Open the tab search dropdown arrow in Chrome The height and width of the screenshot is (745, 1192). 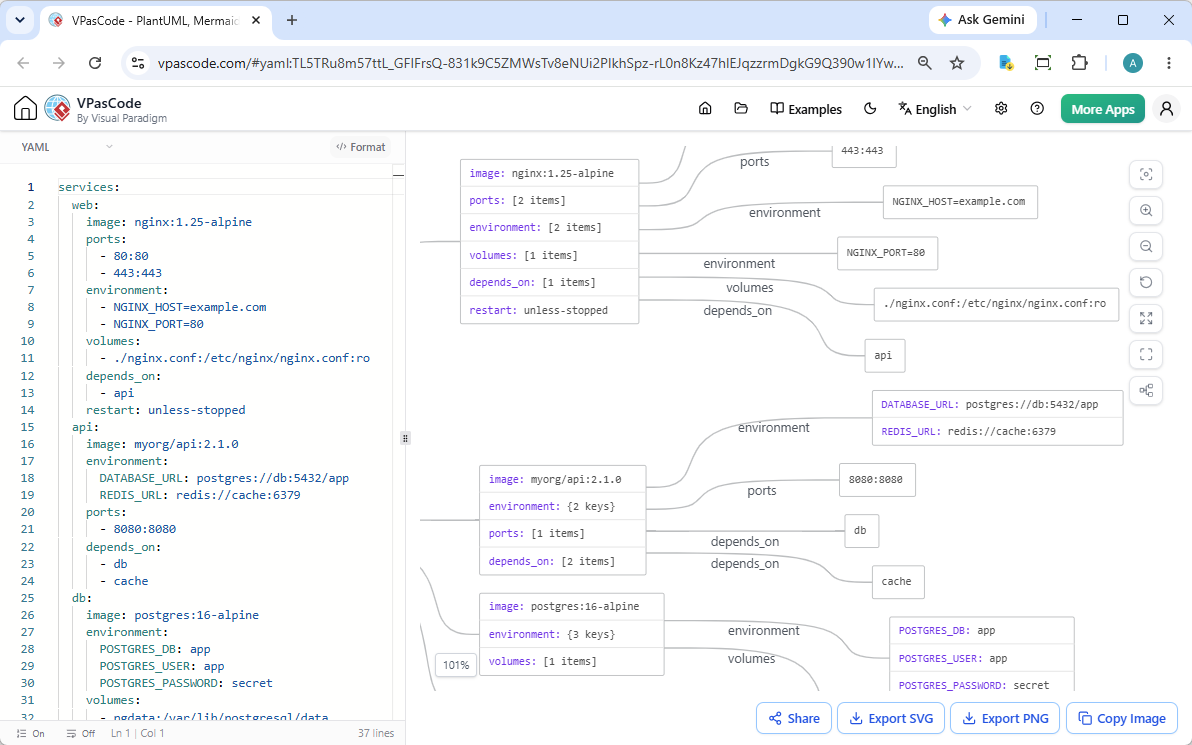(20, 21)
